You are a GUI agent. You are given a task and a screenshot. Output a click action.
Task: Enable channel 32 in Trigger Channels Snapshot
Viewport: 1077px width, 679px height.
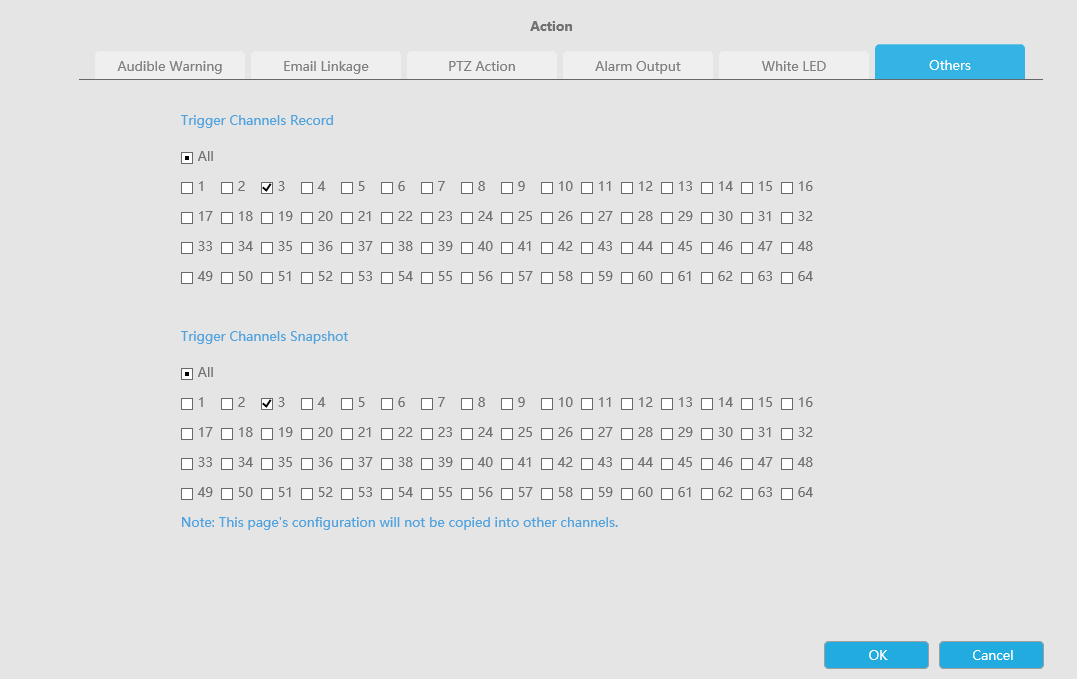pos(787,435)
